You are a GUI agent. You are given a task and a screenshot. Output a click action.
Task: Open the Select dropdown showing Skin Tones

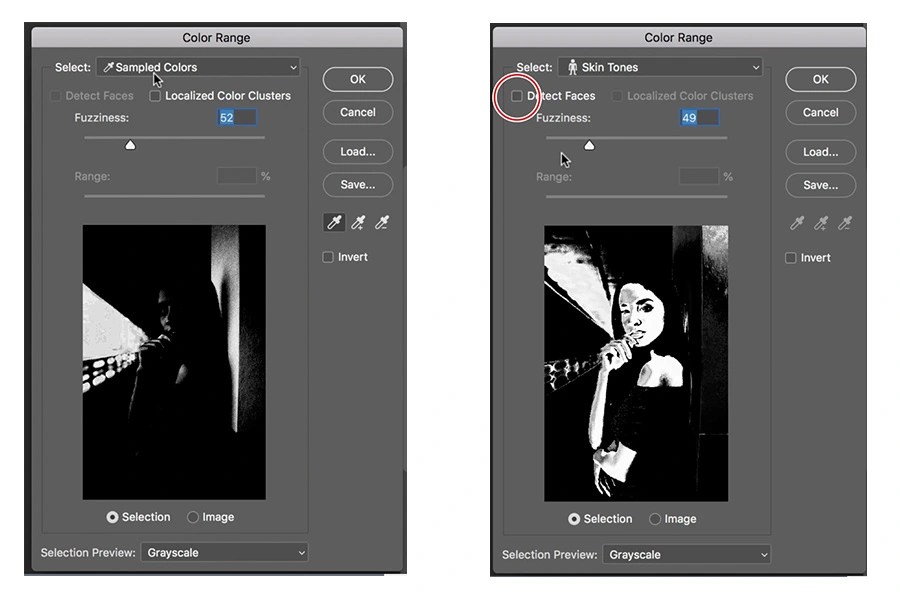point(660,67)
